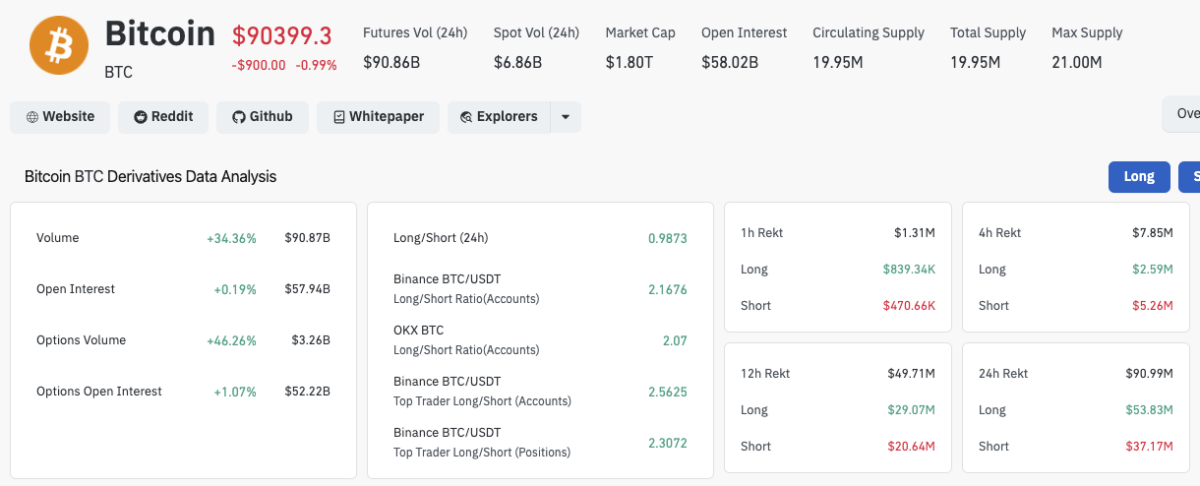Click the globe icon on Website button
The width and height of the screenshot is (1200, 486).
(x=32, y=117)
